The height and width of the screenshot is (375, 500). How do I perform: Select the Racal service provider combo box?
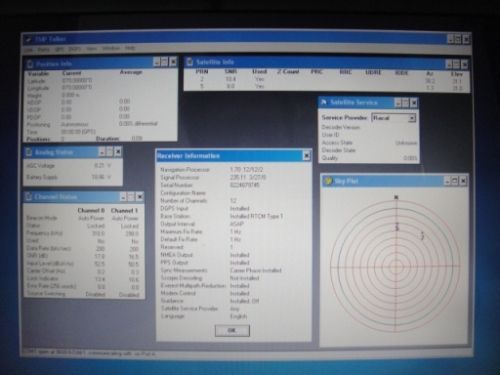[x=394, y=118]
